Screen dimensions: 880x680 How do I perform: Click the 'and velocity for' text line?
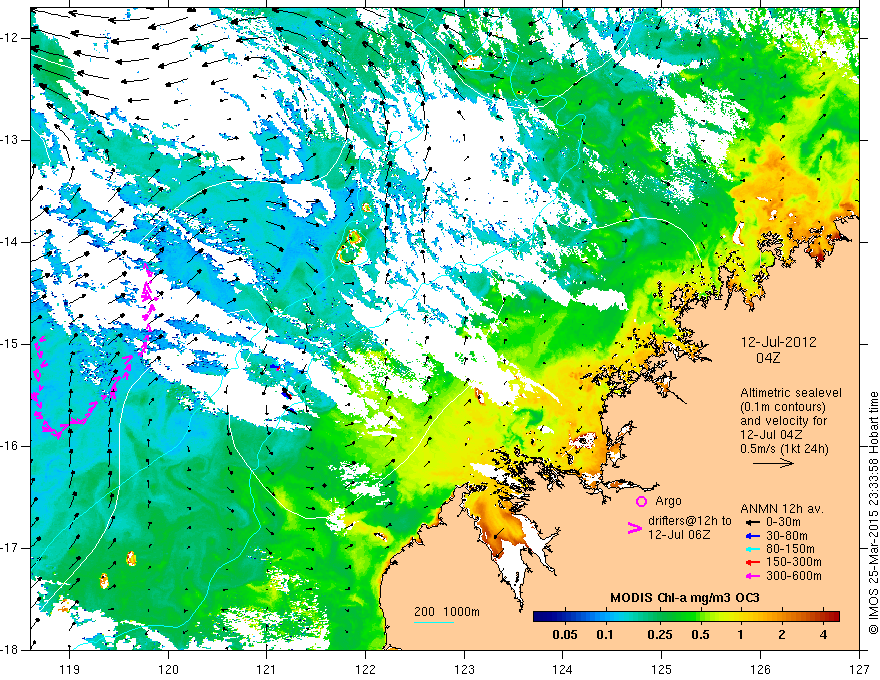[x=783, y=420]
